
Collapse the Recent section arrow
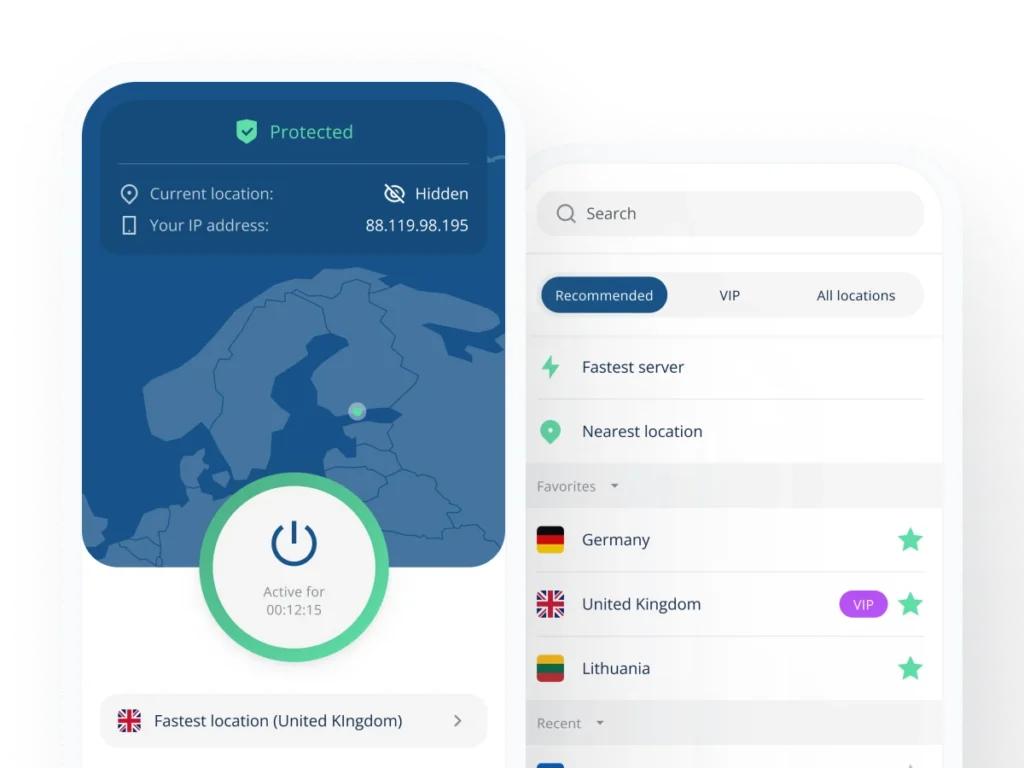[600, 723]
